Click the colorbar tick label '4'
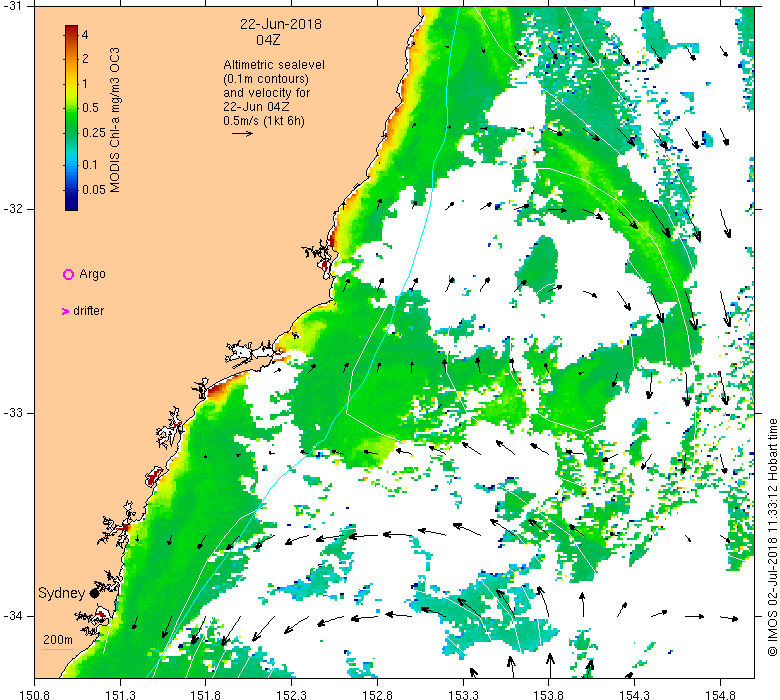This screenshot has height=700, width=780. 85,35
